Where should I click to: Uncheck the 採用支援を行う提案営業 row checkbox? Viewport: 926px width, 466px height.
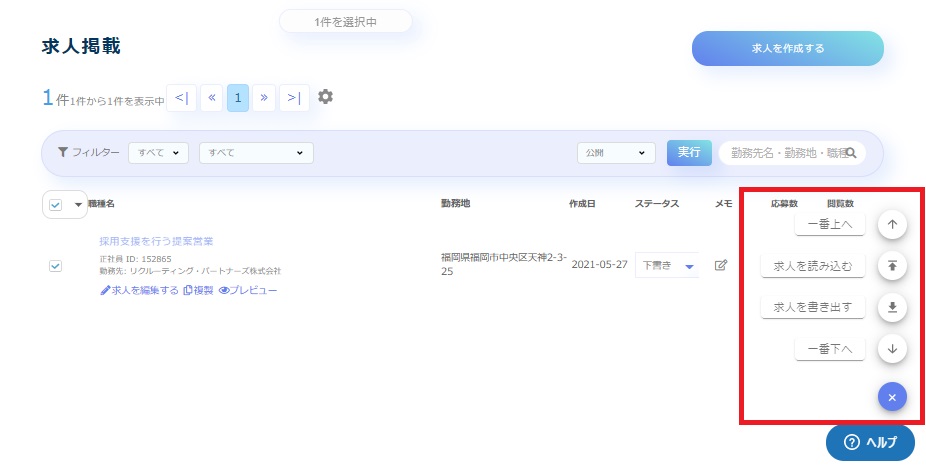click(x=55, y=265)
